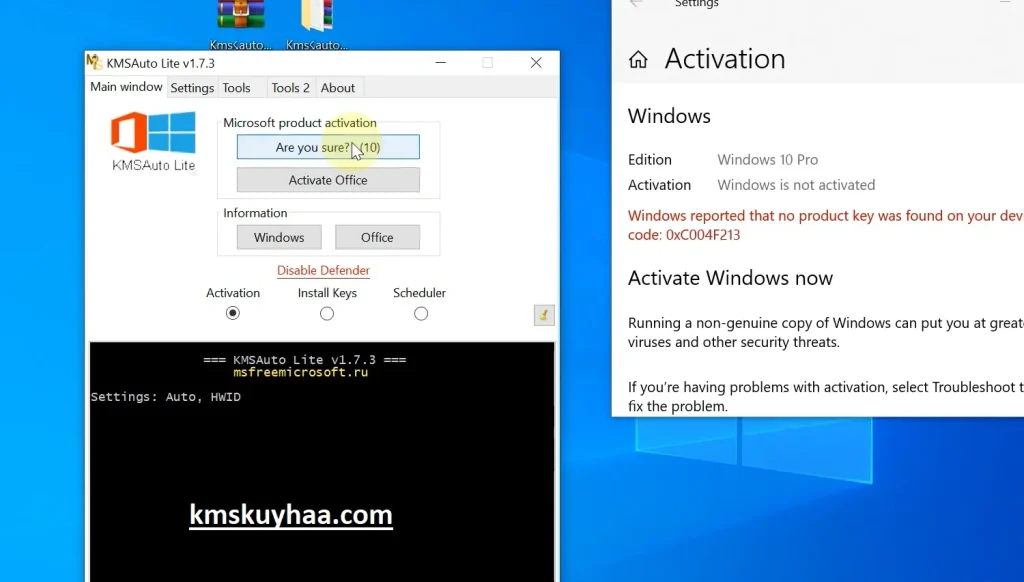
Task: Switch to the Settings tab
Action: point(192,88)
